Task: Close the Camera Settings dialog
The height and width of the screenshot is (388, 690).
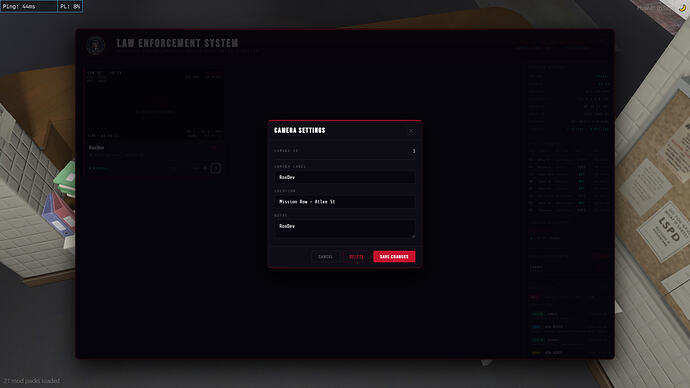Action: tap(411, 131)
